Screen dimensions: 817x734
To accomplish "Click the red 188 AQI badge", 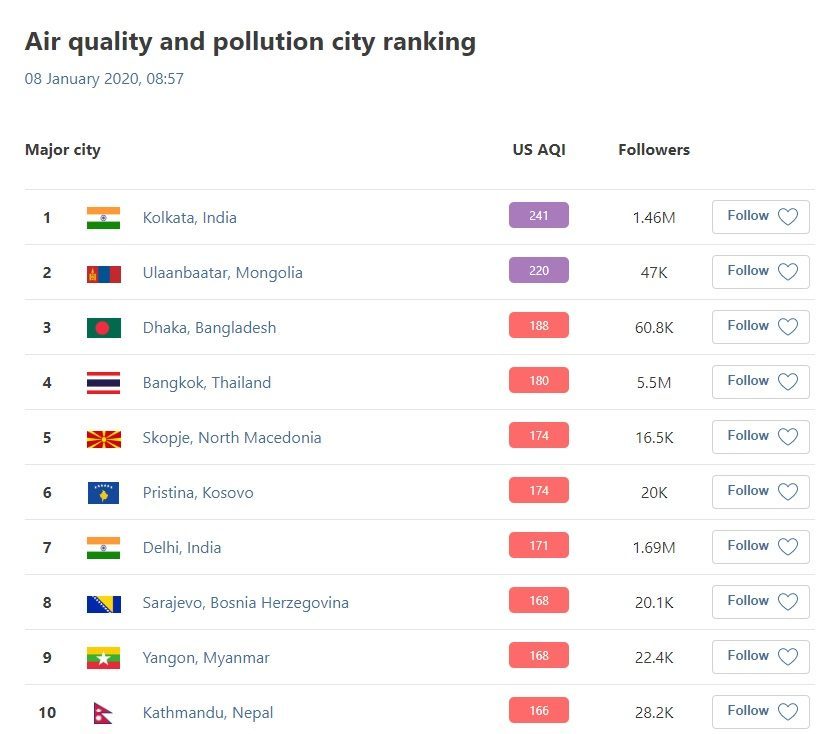I will coord(539,326).
